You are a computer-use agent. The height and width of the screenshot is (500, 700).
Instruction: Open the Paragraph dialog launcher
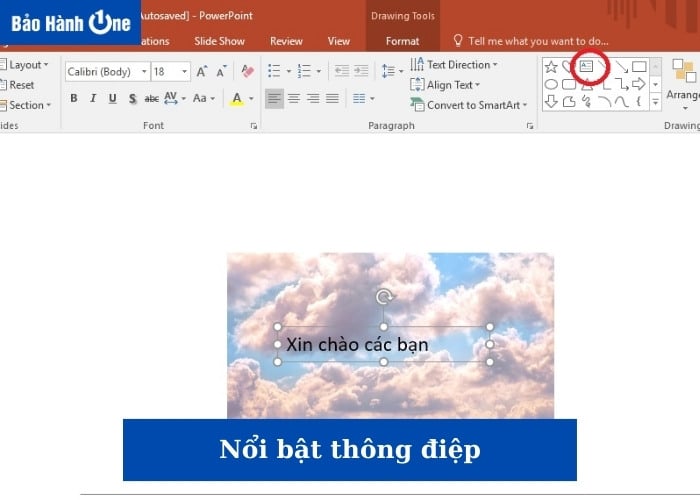(530, 126)
